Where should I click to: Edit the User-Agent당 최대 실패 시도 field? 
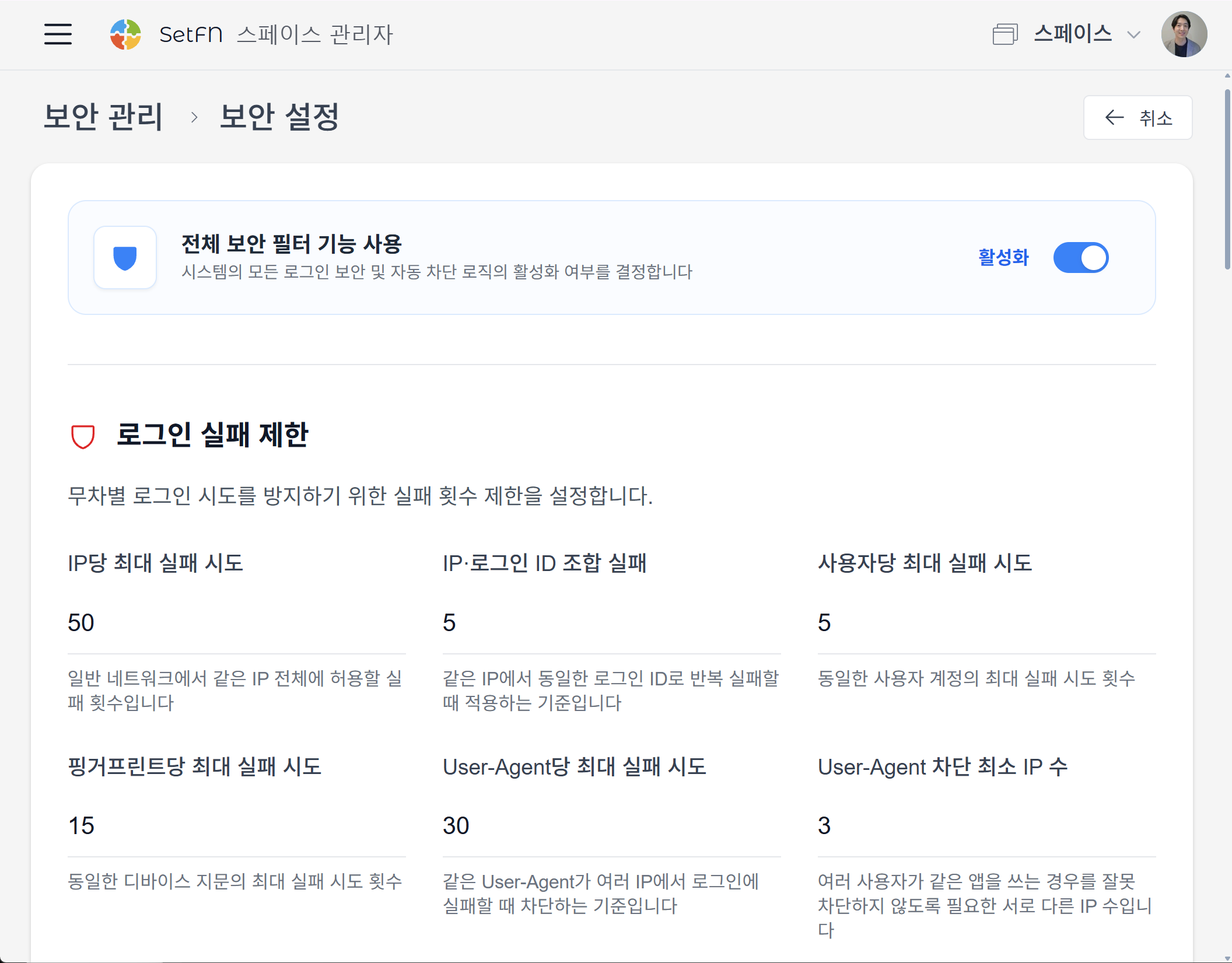611,826
